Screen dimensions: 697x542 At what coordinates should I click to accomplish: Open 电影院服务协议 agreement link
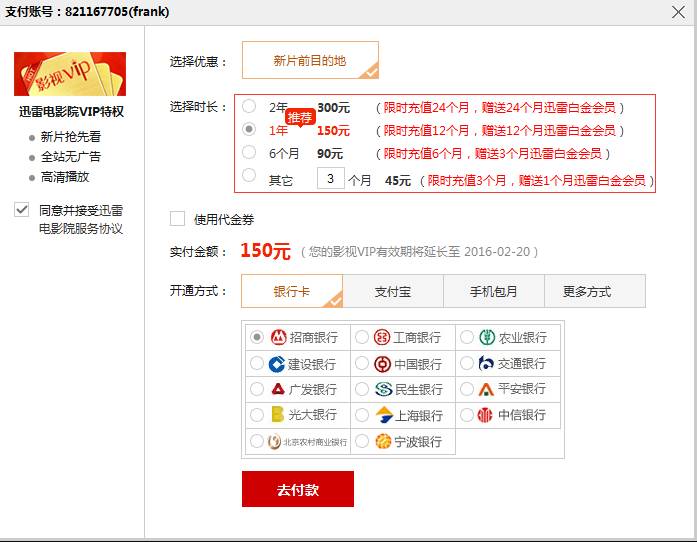tap(80, 229)
